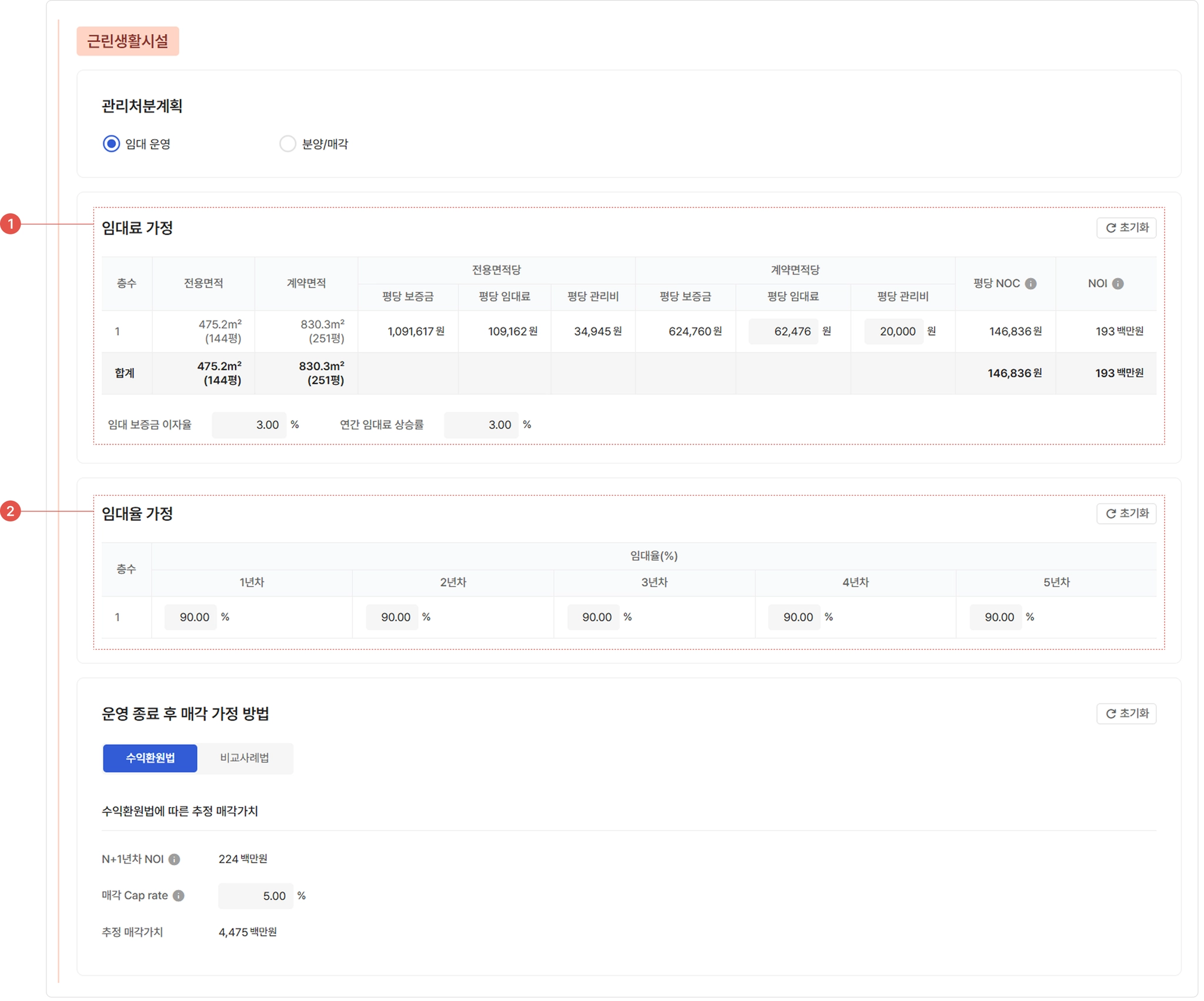The height and width of the screenshot is (1001, 1204).
Task: Click info icon beside NOI column header
Action: pyautogui.click(x=1118, y=284)
